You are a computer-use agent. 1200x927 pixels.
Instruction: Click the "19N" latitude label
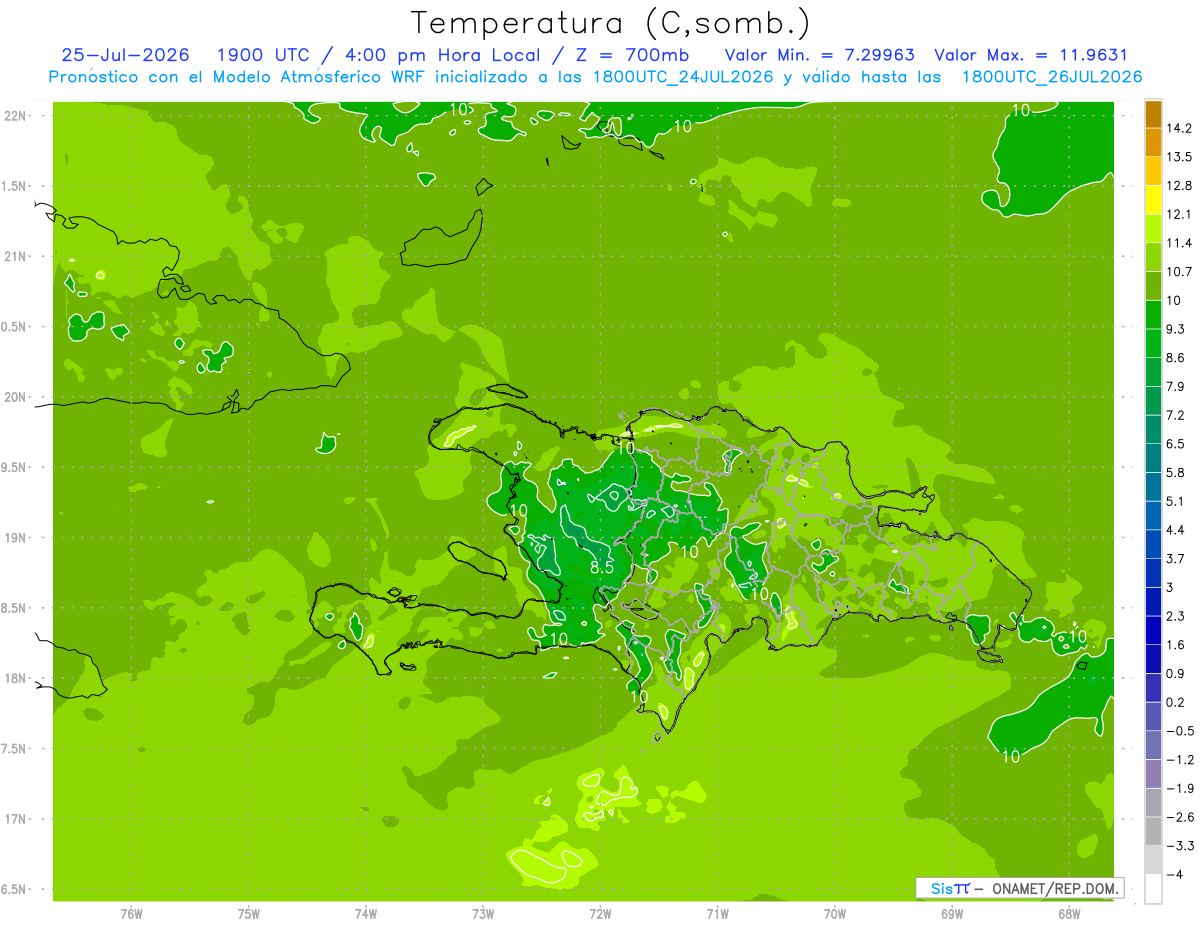15,538
